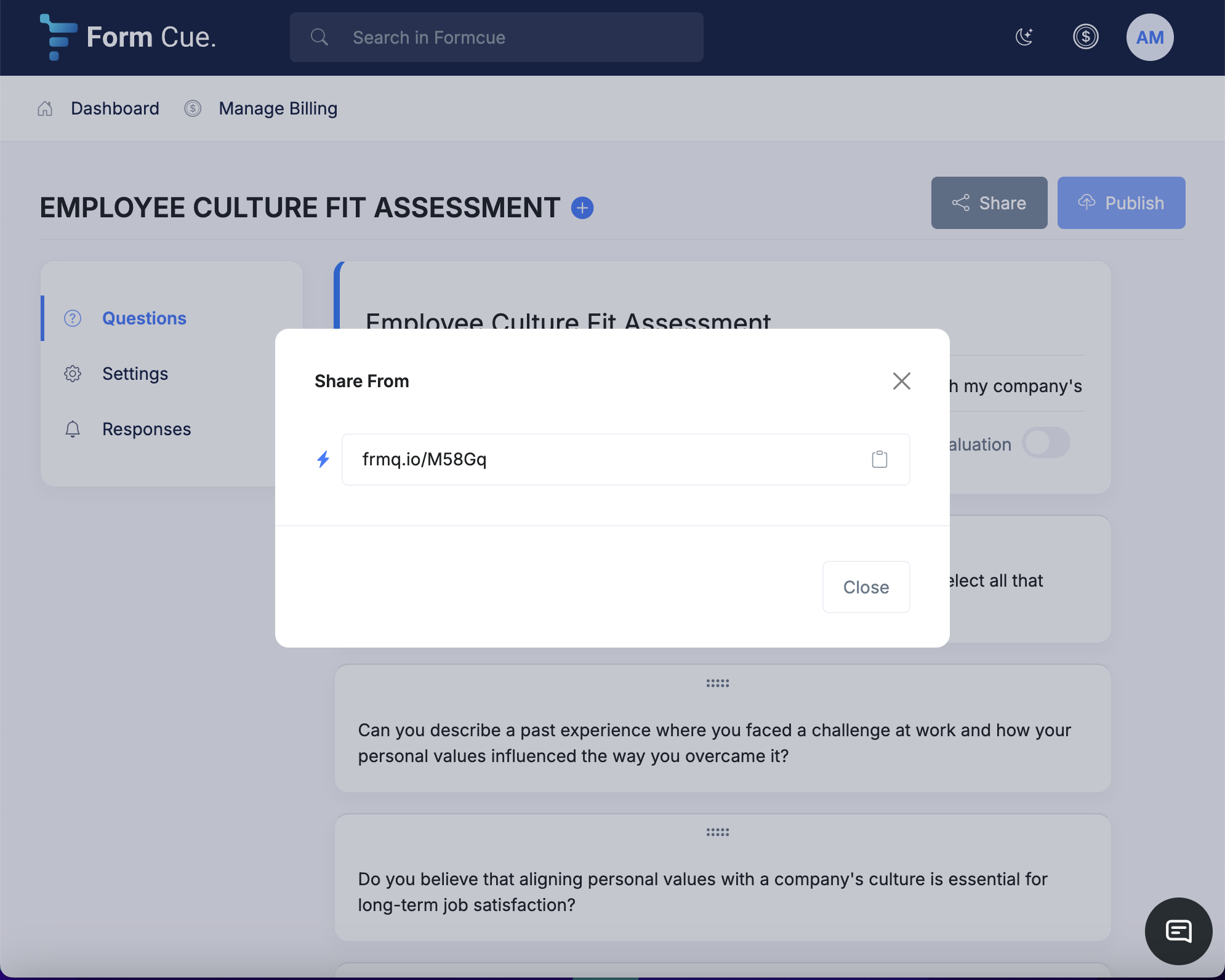1225x980 pixels.
Task: Copy share link with clipboard icon
Action: [x=879, y=459]
